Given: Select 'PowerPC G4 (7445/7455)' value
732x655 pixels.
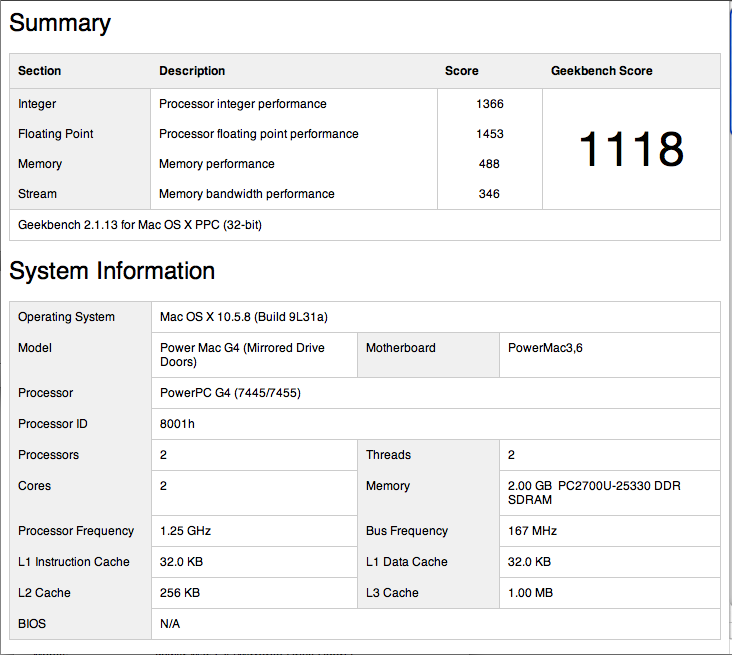Looking at the screenshot, I should tap(230, 393).
